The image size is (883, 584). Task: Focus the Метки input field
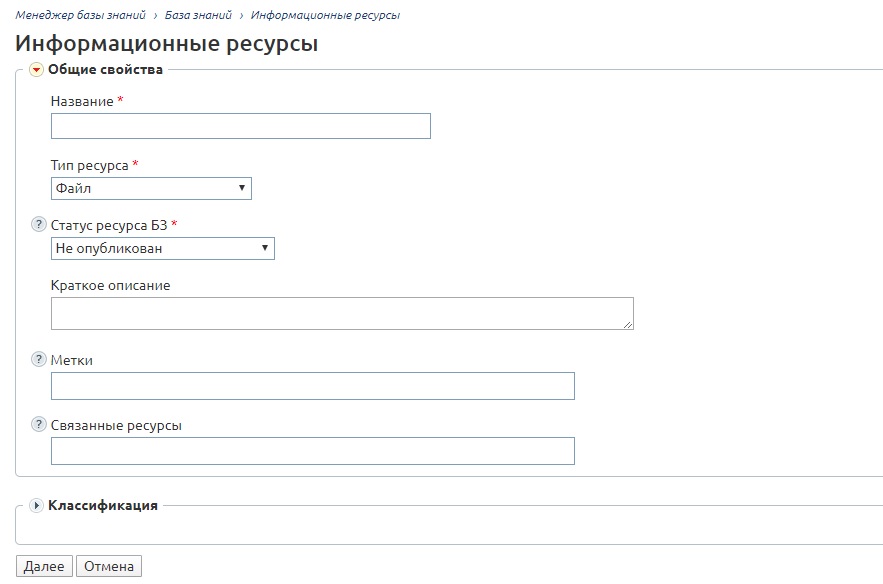313,386
